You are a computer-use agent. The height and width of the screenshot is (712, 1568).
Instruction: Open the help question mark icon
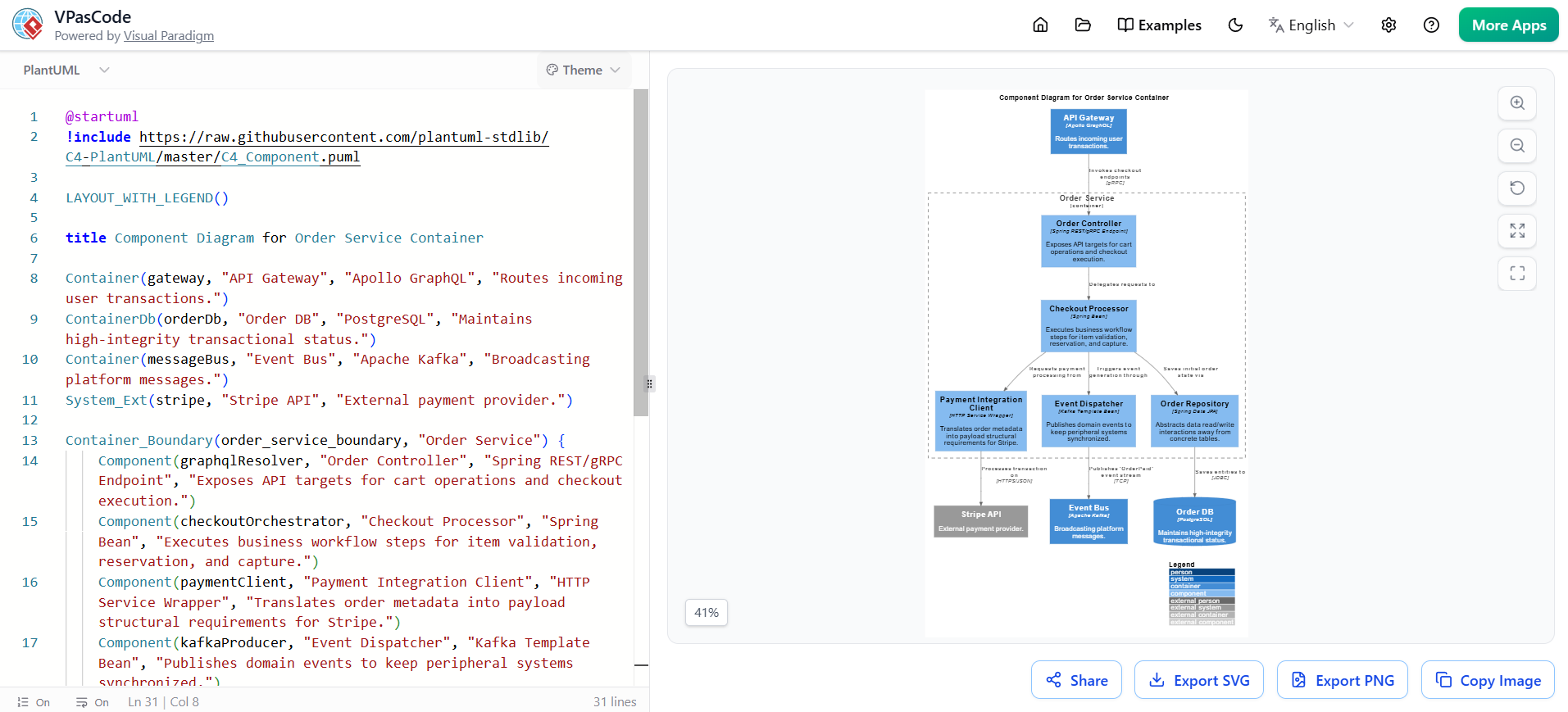point(1431,25)
